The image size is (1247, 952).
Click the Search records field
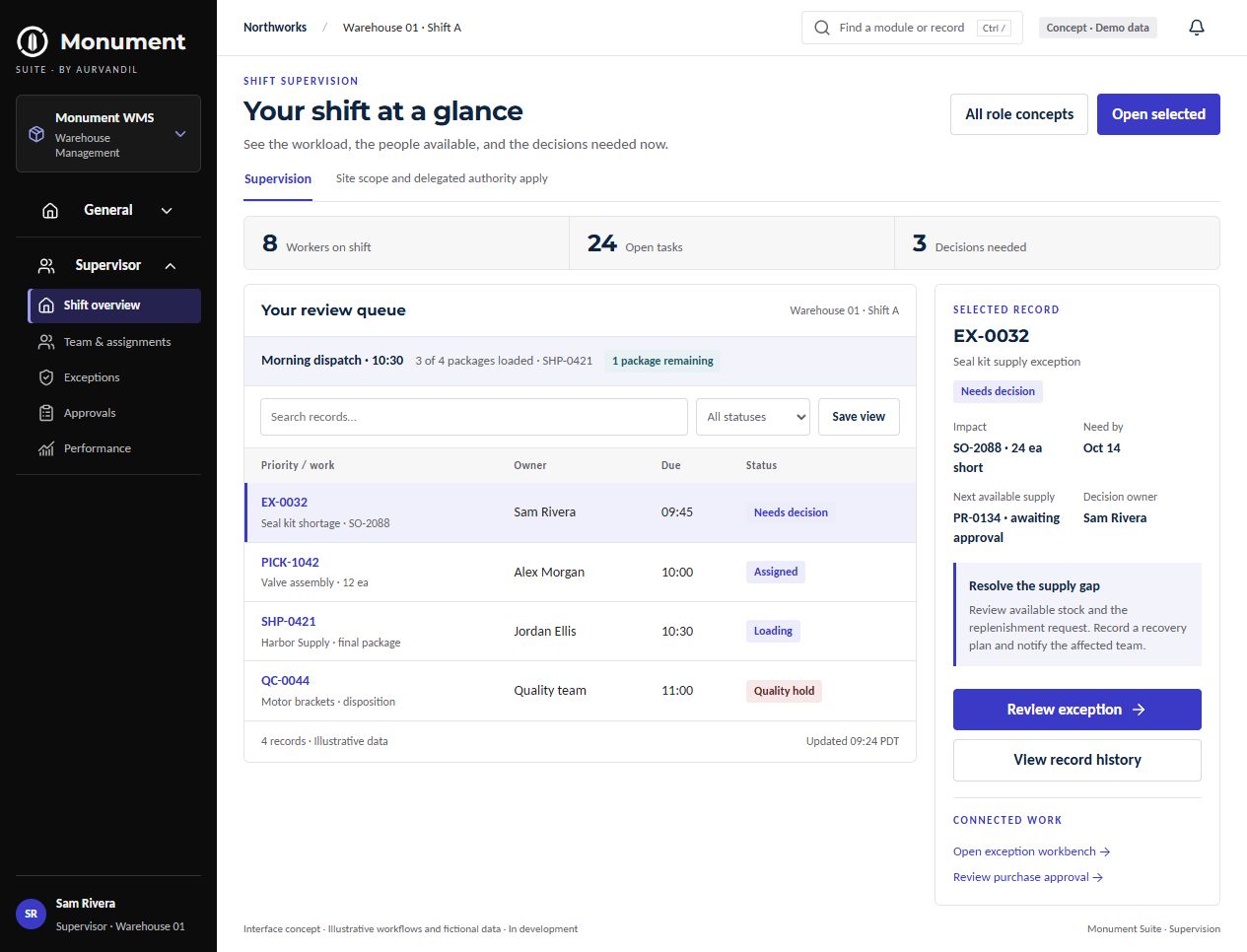pos(474,417)
